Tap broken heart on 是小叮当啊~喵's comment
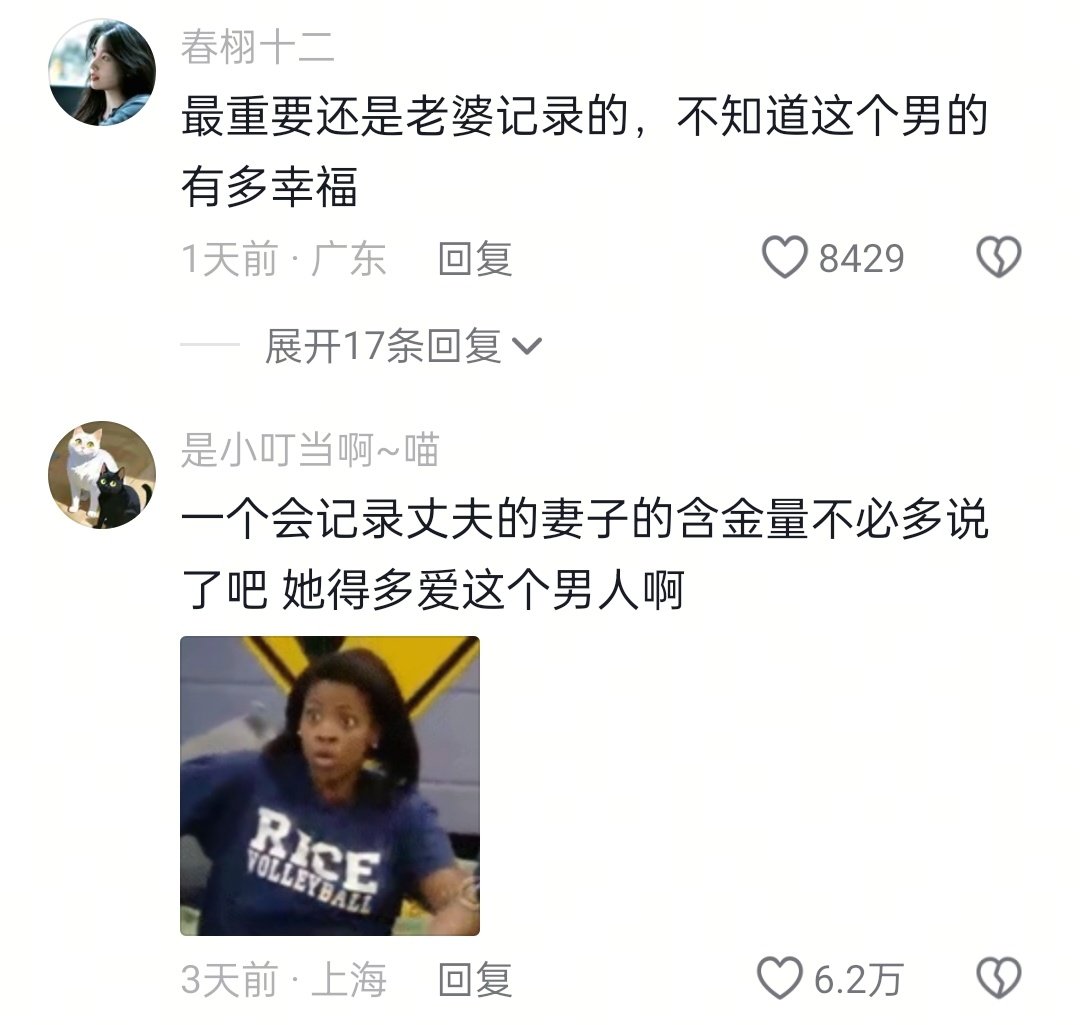This screenshot has height=1025, width=1080. pyautogui.click(x=999, y=978)
